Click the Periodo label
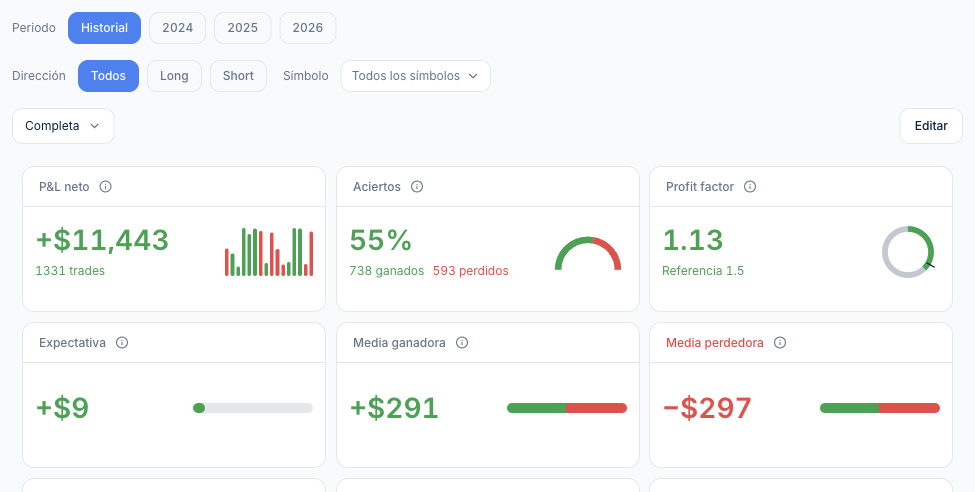This screenshot has height=492, width=975. pos(34,28)
